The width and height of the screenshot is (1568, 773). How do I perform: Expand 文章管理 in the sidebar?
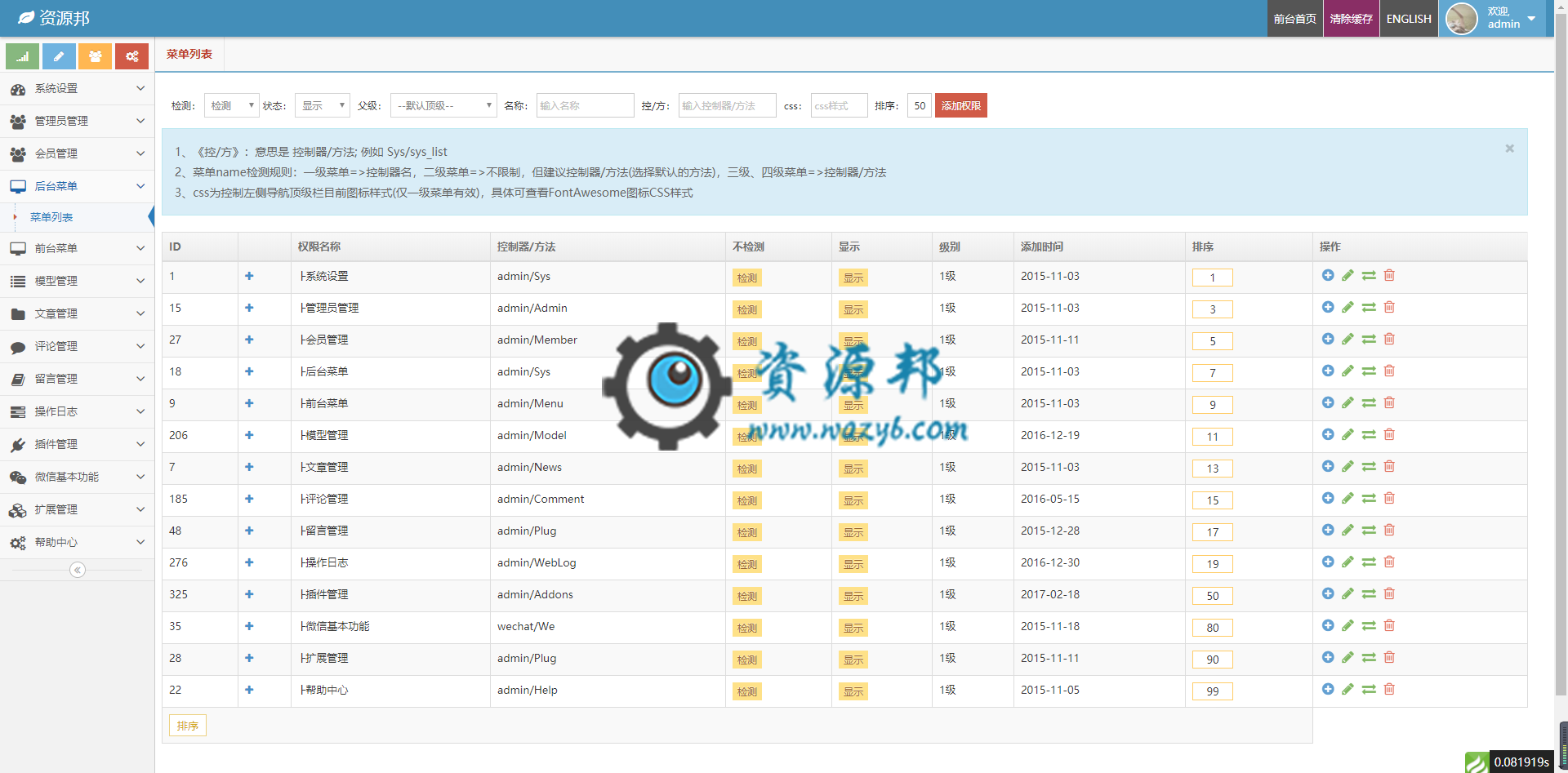tap(77, 313)
